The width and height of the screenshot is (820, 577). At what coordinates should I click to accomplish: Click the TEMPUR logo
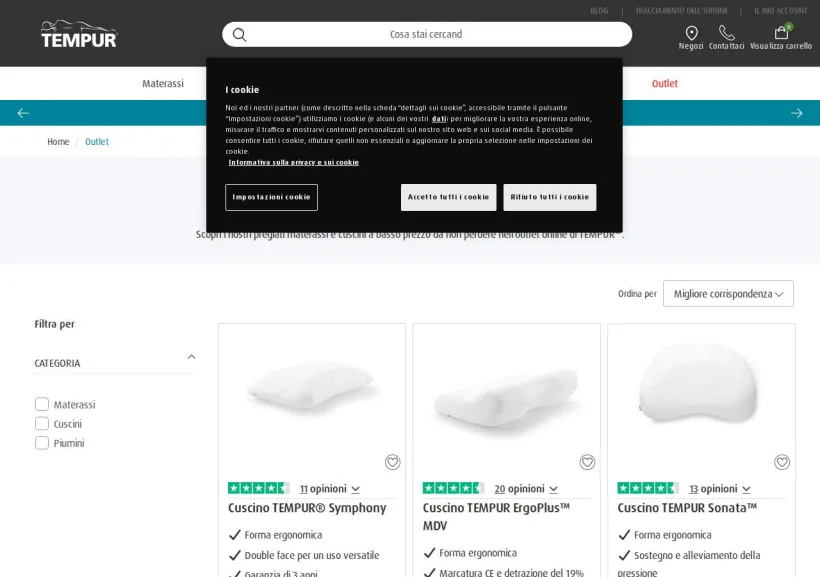pyautogui.click(x=79, y=35)
